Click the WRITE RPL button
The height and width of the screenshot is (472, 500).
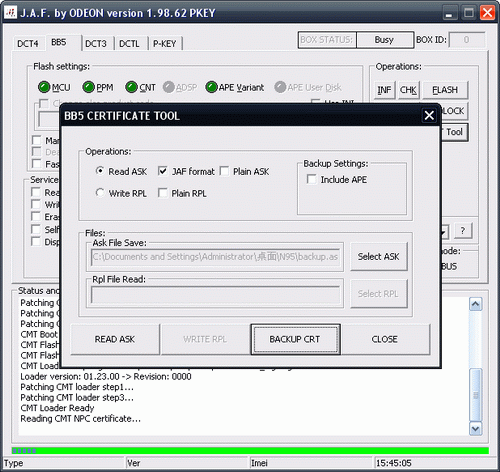coord(205,339)
